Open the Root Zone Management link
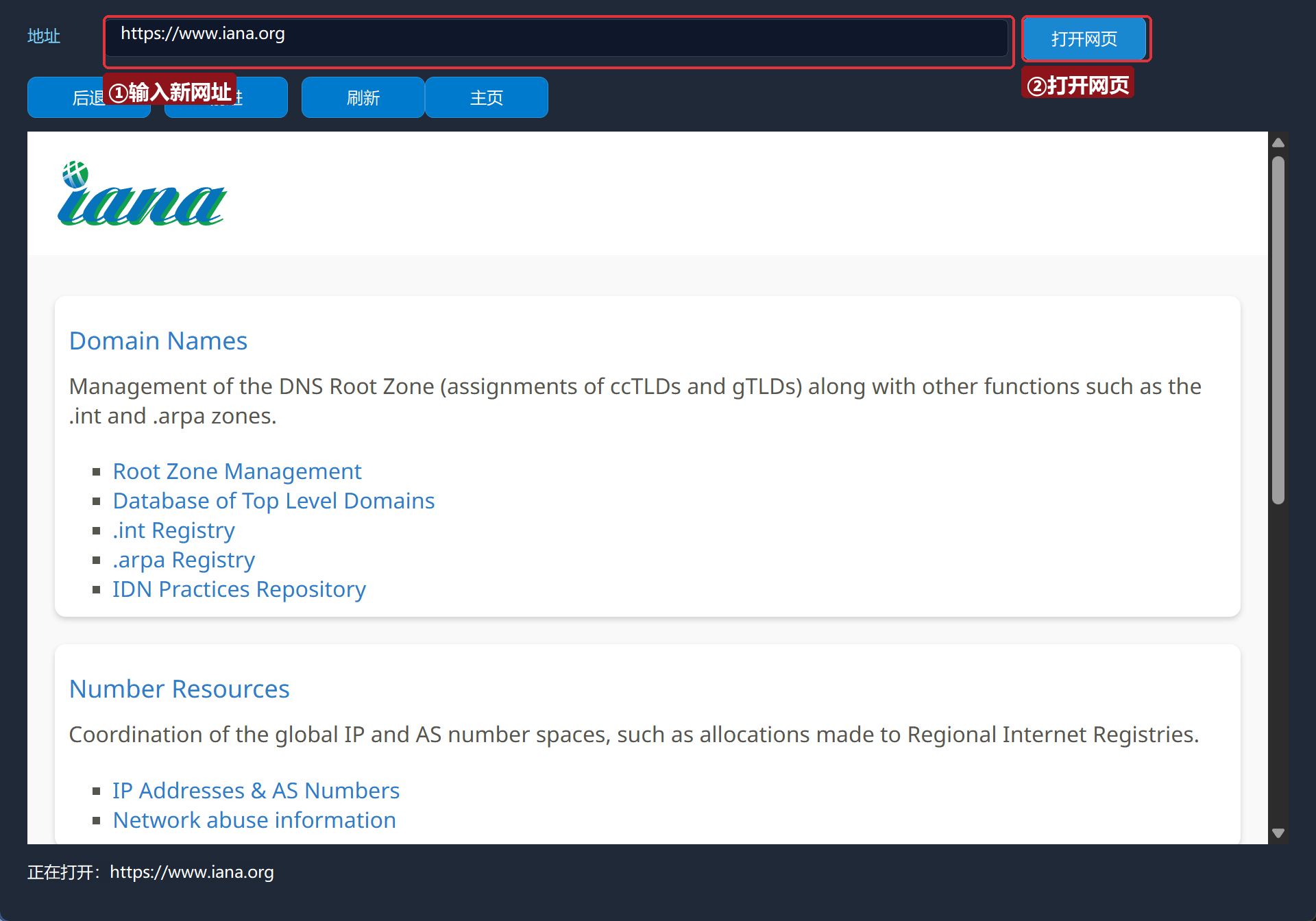1316x921 pixels. click(x=237, y=471)
